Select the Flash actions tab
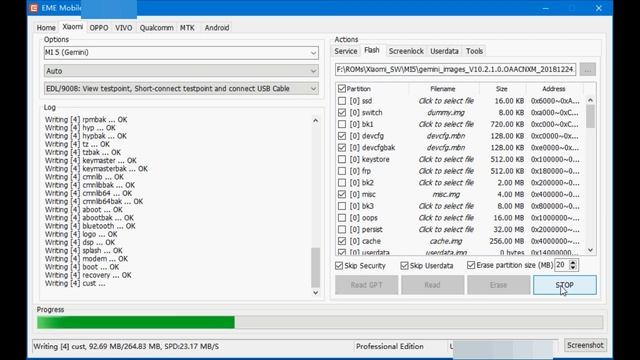 coord(372,50)
